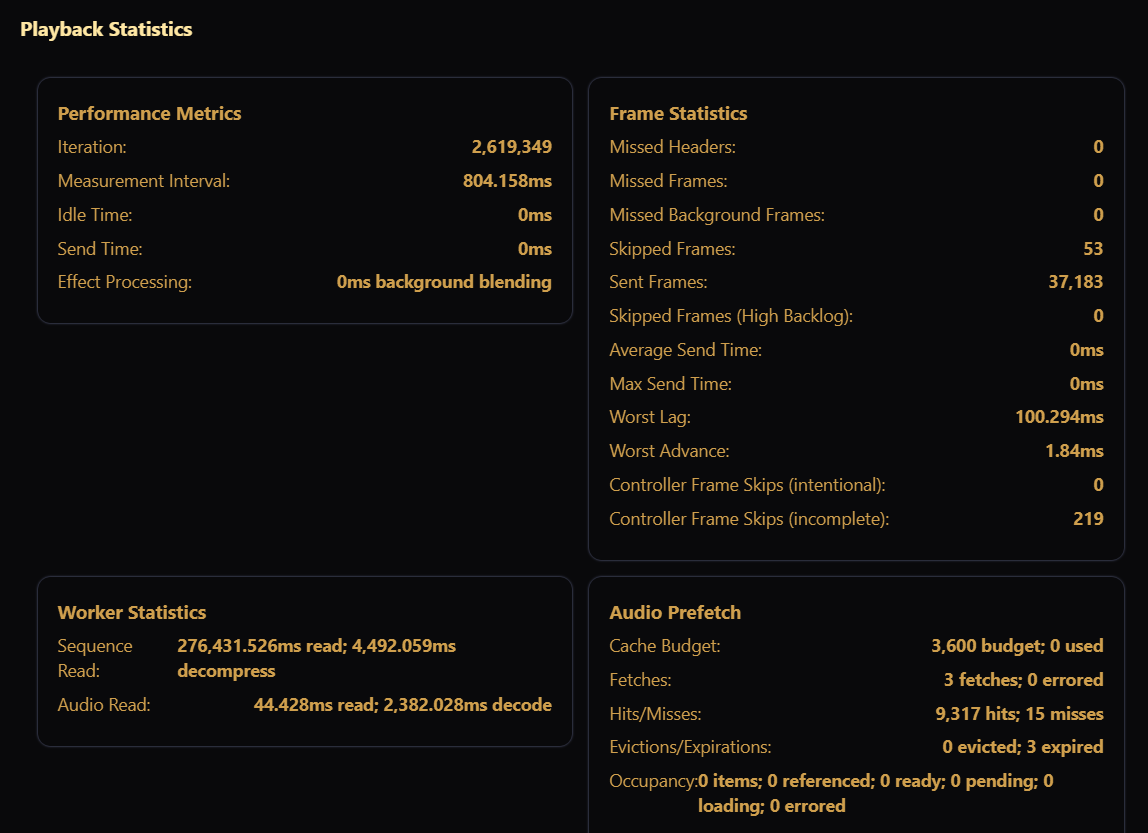Click the Performance Metrics panel title
The width and height of the screenshot is (1148, 833).
149,113
